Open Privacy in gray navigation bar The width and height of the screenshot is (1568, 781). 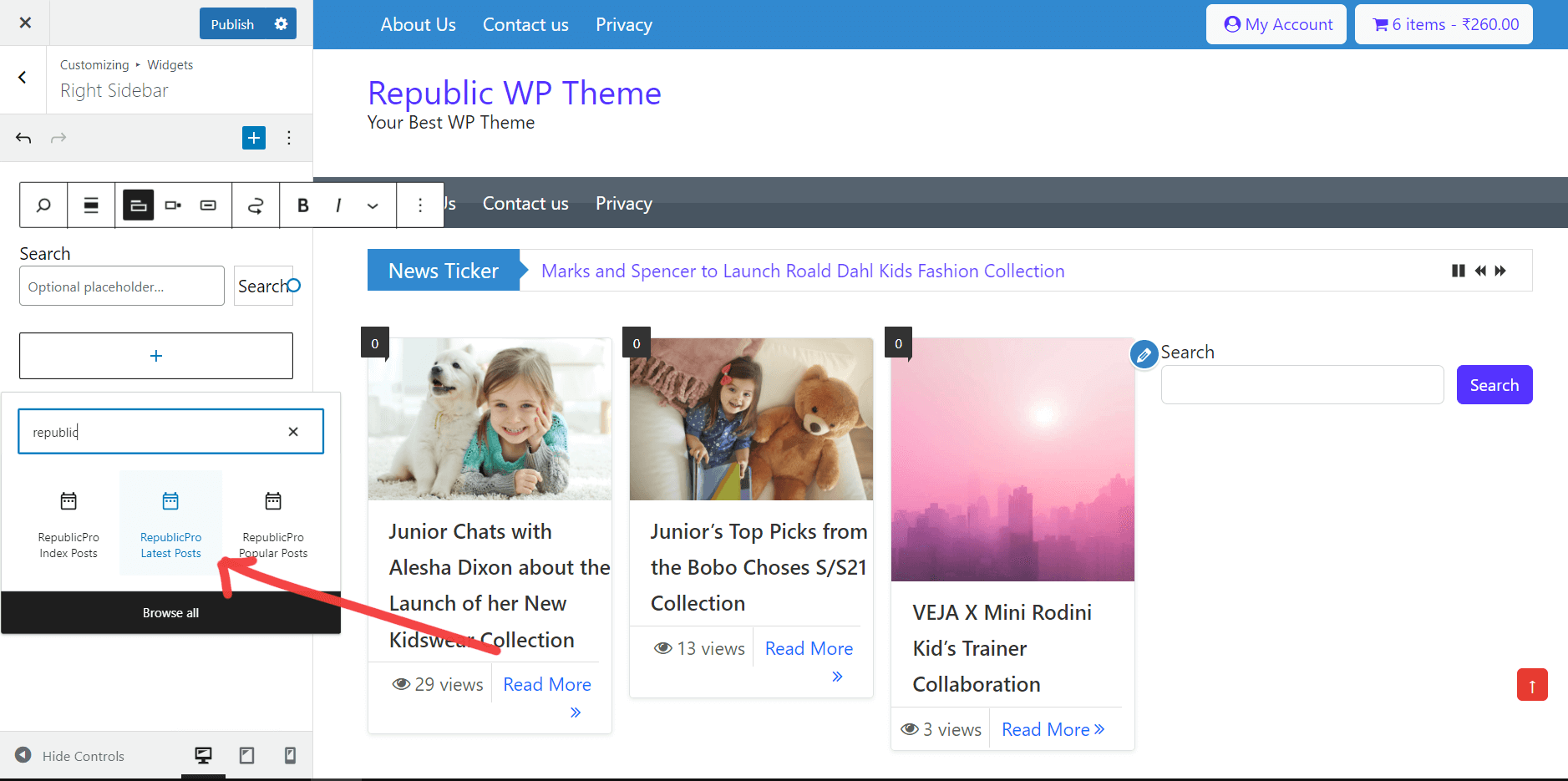tap(624, 204)
